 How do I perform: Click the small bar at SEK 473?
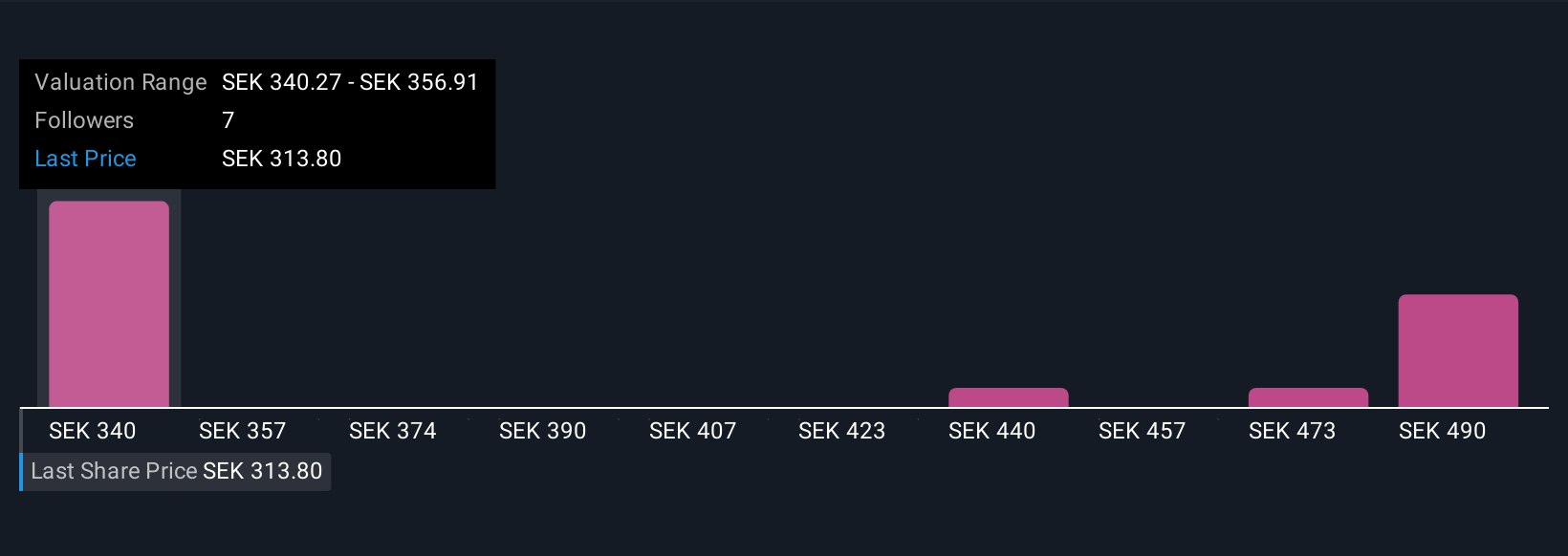coord(1308,397)
